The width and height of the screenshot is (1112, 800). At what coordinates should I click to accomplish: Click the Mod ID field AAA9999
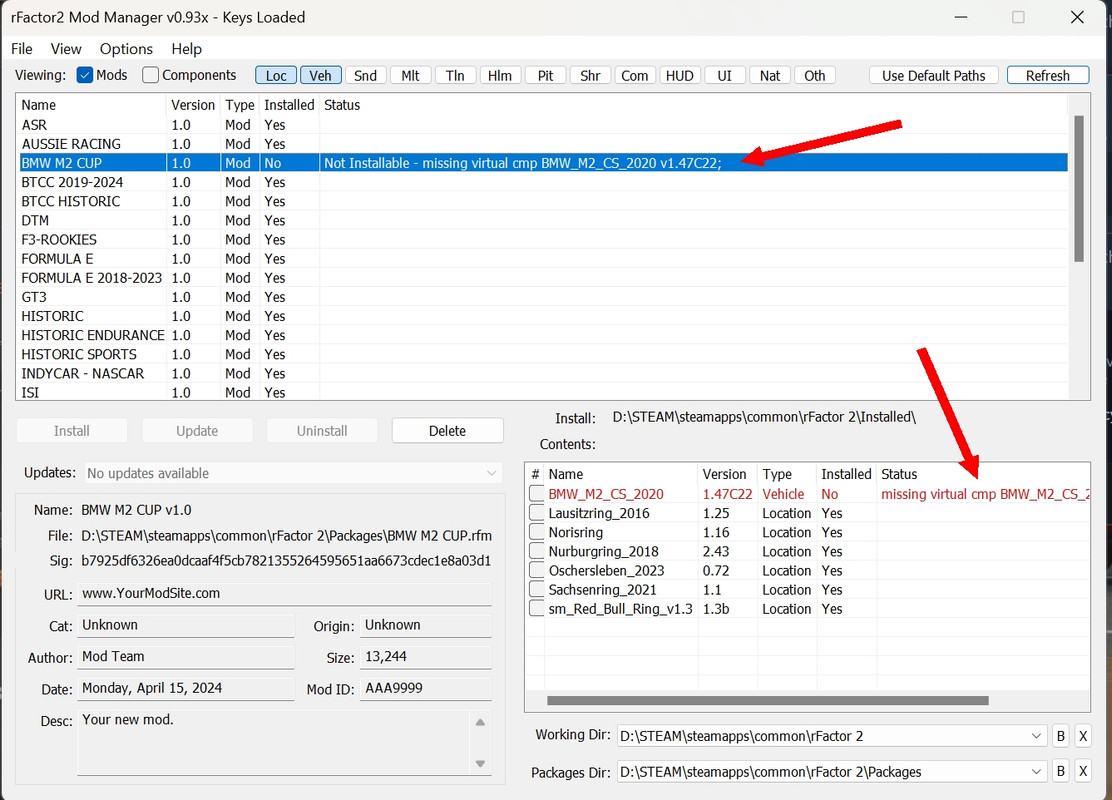coord(426,689)
